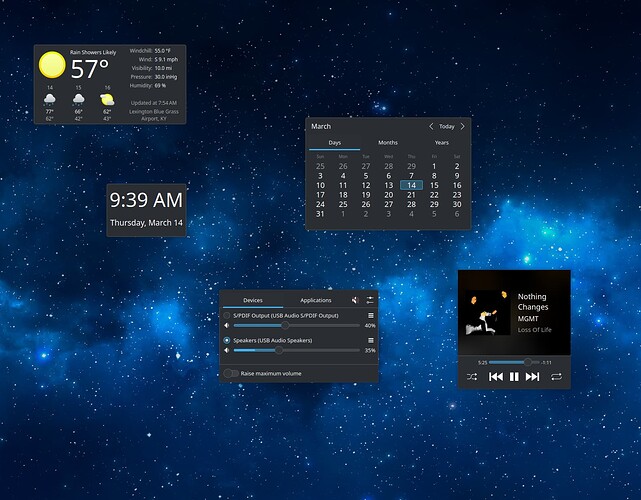The width and height of the screenshot is (641, 500).
Task: Switch to Applications tab
Action: pos(316,300)
